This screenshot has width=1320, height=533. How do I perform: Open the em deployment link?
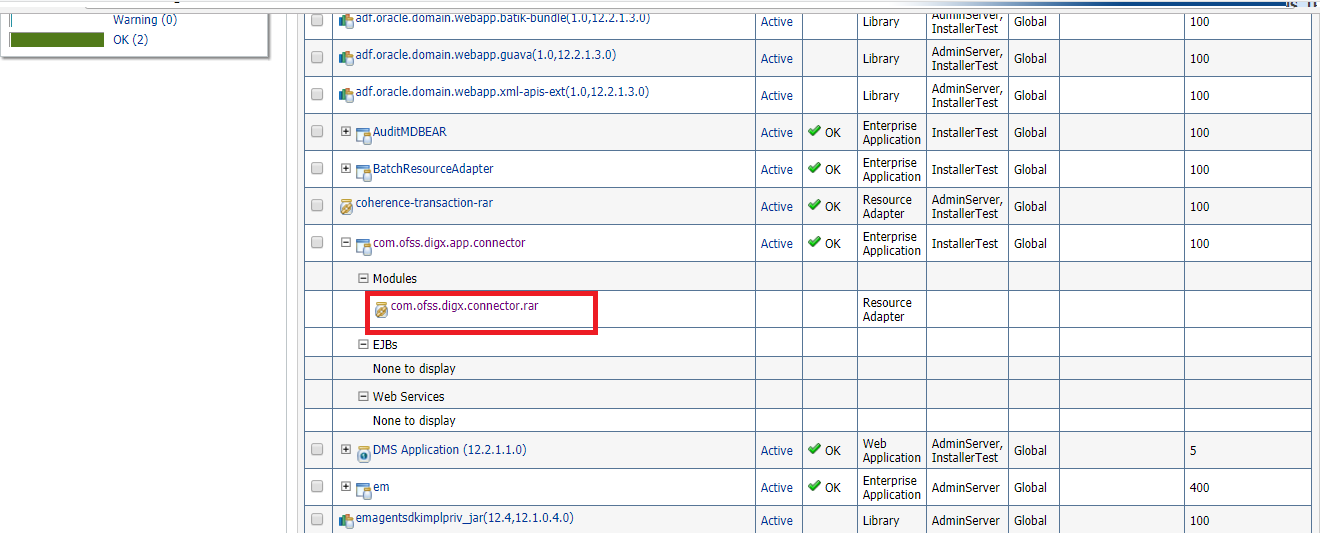click(x=381, y=487)
